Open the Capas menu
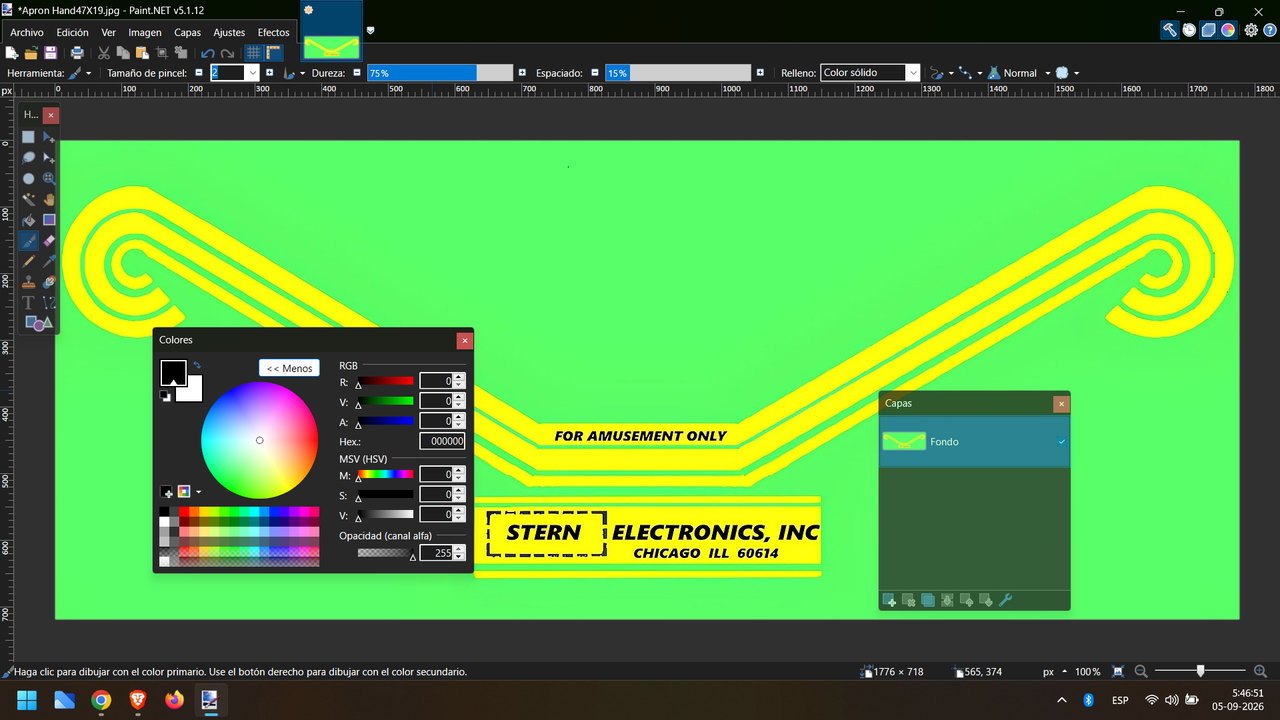This screenshot has width=1280, height=720. click(187, 32)
